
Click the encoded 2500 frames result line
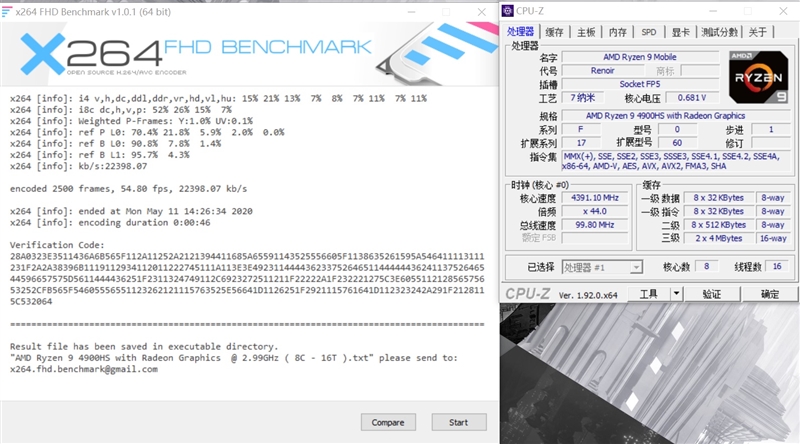point(129,189)
